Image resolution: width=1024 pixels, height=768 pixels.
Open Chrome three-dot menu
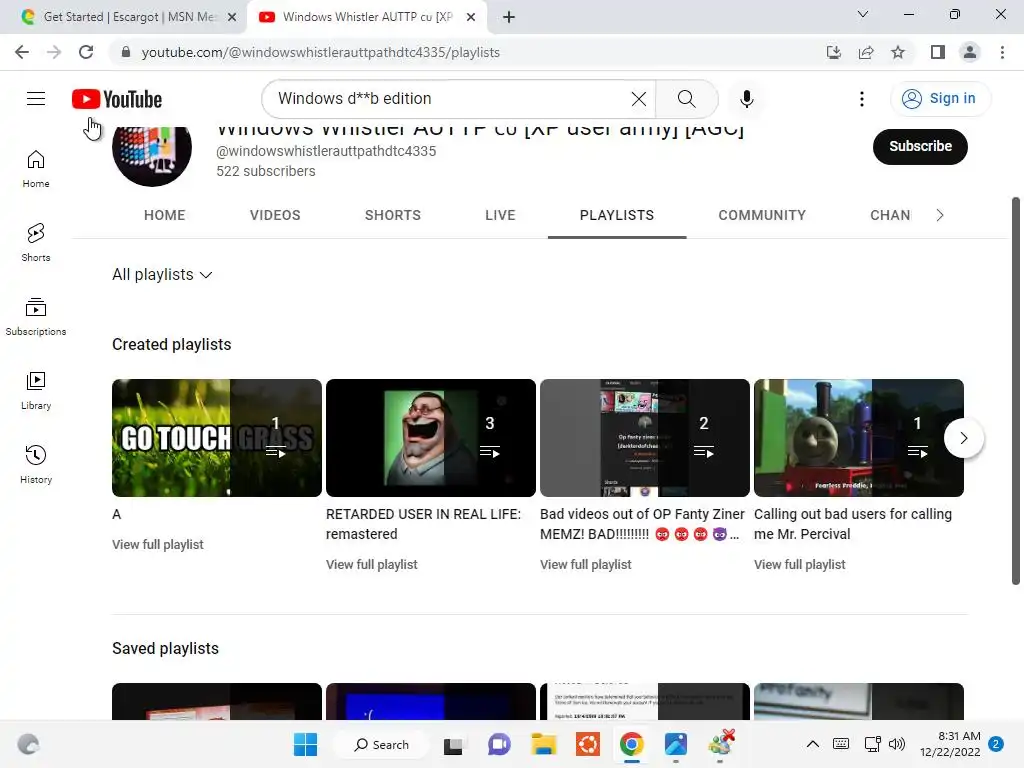pos(1002,52)
